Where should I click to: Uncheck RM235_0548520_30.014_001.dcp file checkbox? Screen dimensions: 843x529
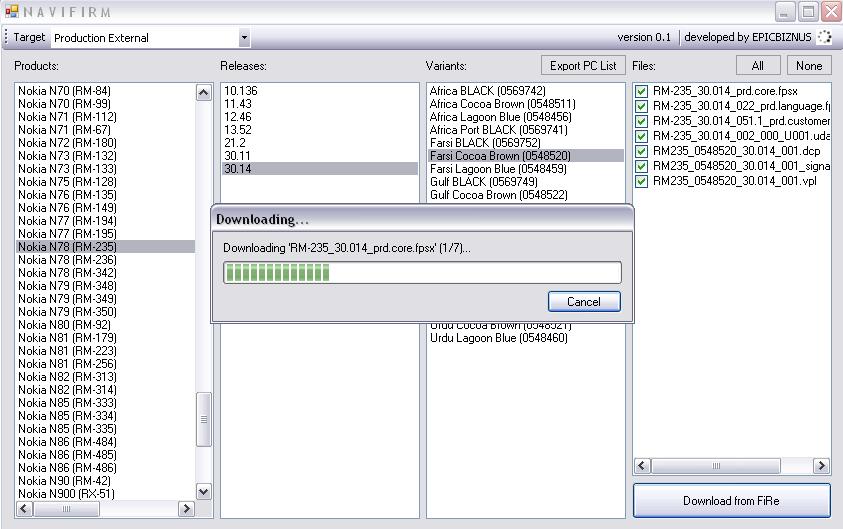click(641, 151)
